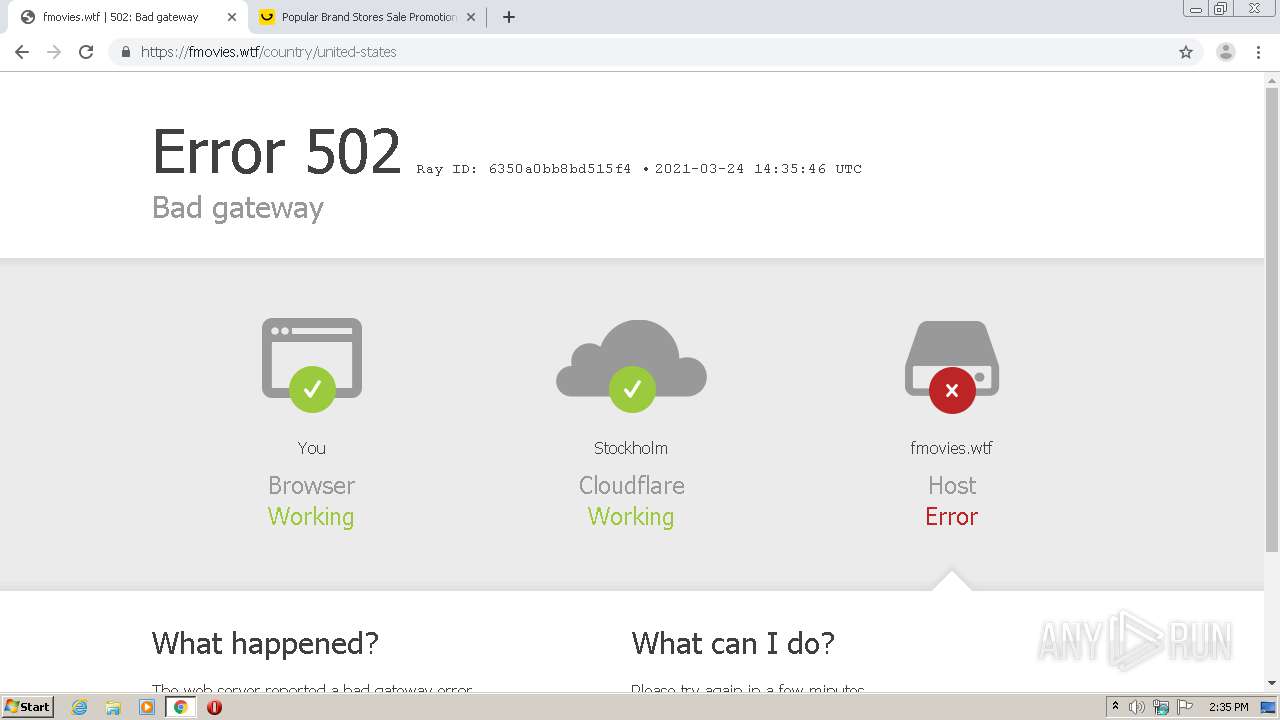The image size is (1280, 720).
Task: Open the Action Center flag icon
Action: click(1185, 707)
